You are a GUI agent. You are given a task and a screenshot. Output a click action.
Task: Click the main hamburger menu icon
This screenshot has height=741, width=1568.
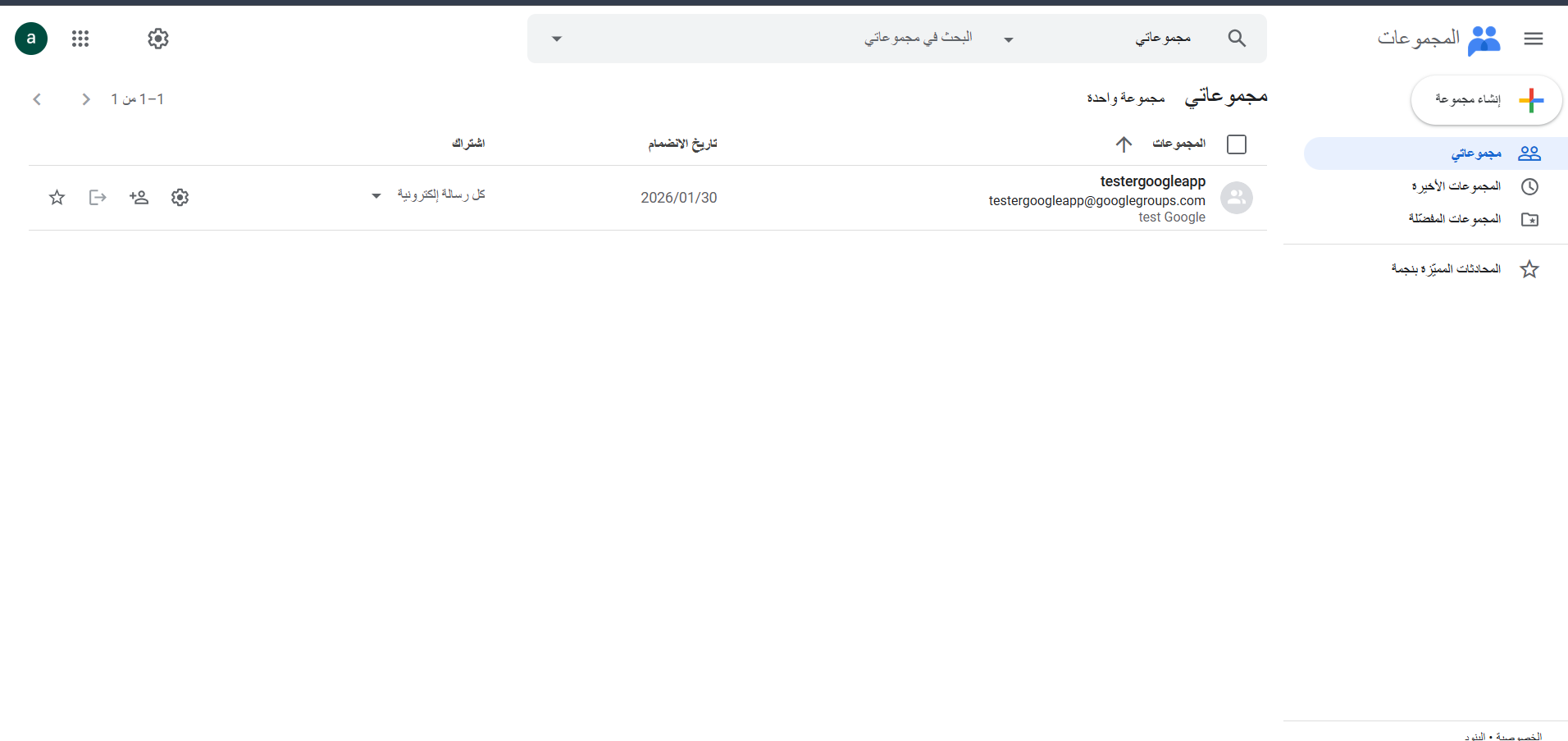[x=1533, y=39]
